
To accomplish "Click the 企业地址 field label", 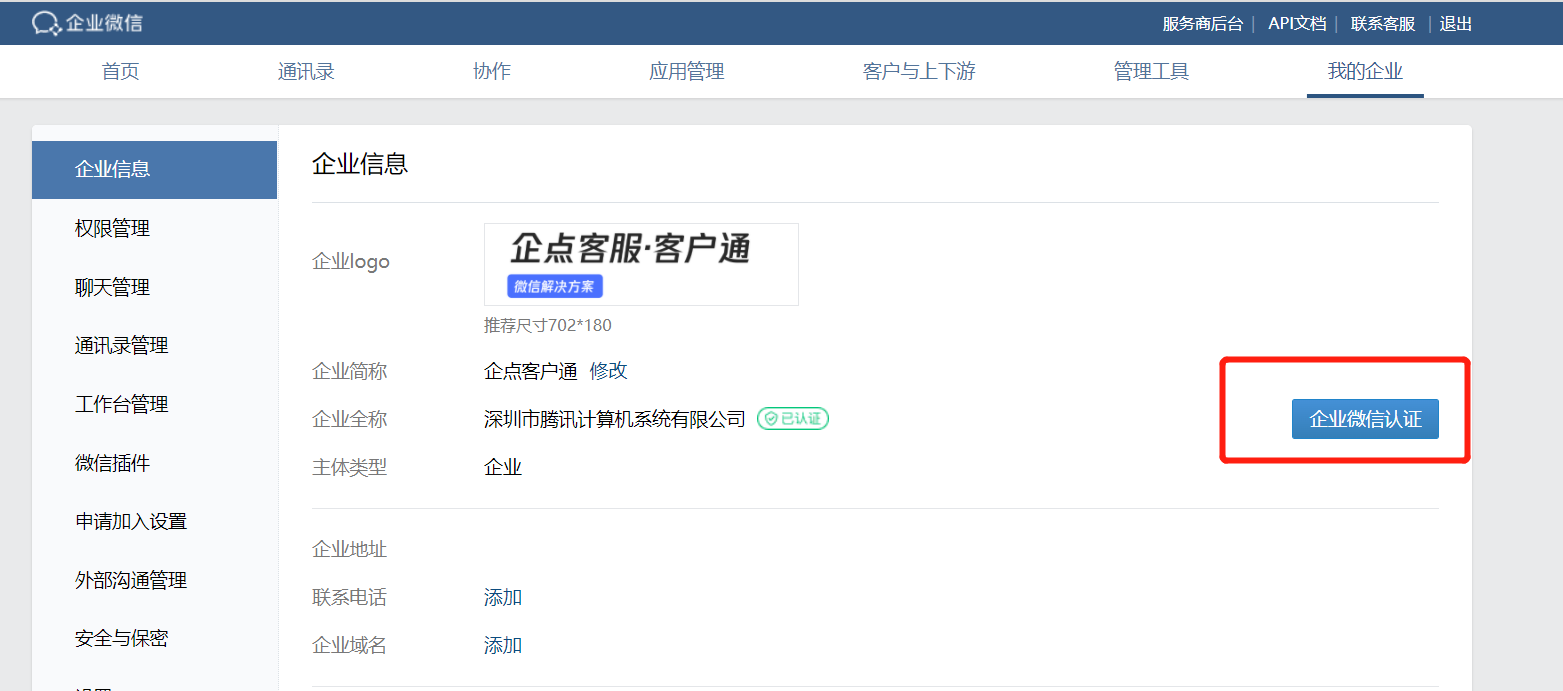I will click(349, 550).
